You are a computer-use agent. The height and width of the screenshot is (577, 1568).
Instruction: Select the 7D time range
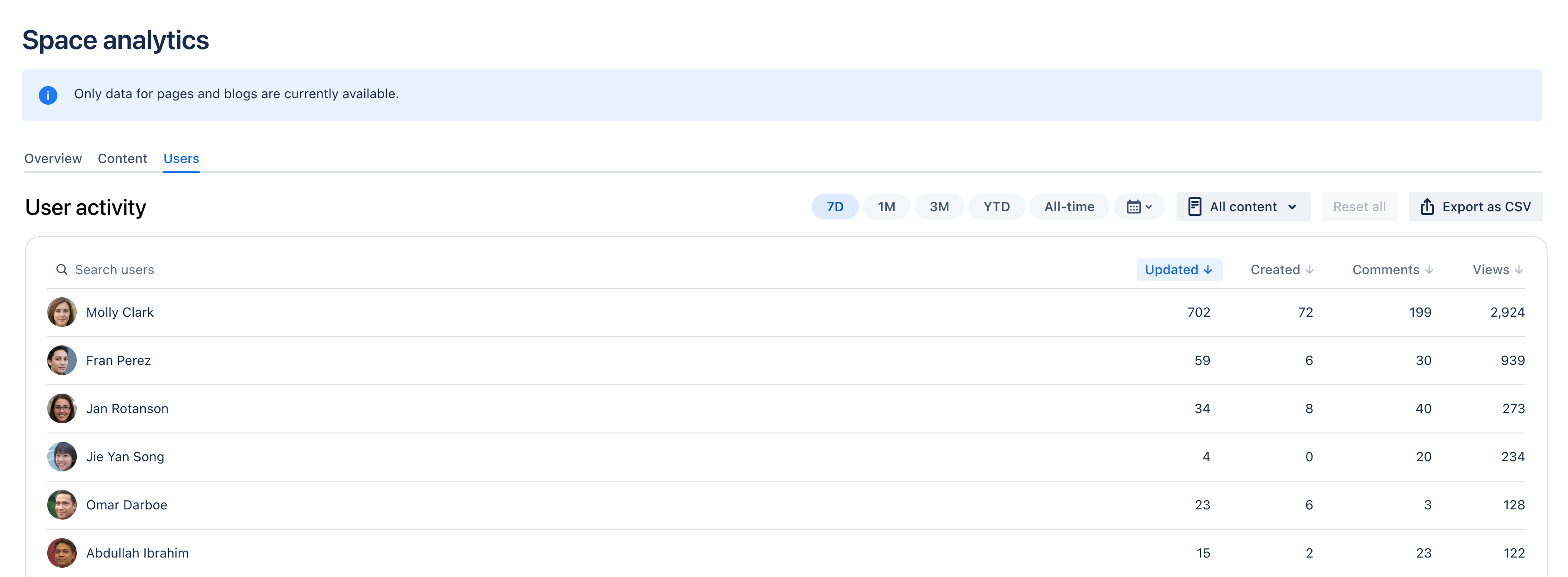tap(834, 207)
